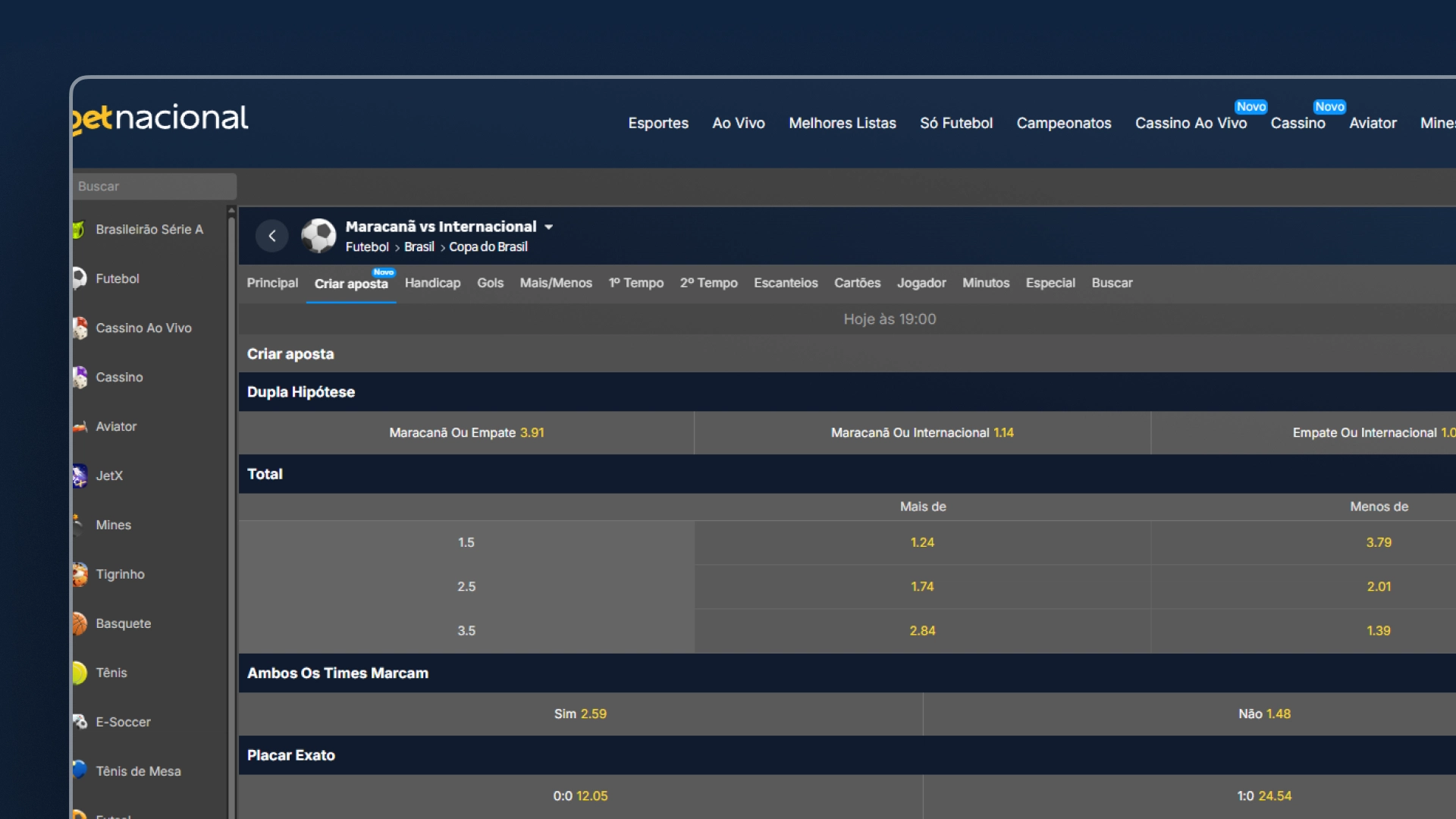Click the Cassino Ao Vivo sidebar icon
Image resolution: width=1456 pixels, height=819 pixels.
tap(80, 328)
